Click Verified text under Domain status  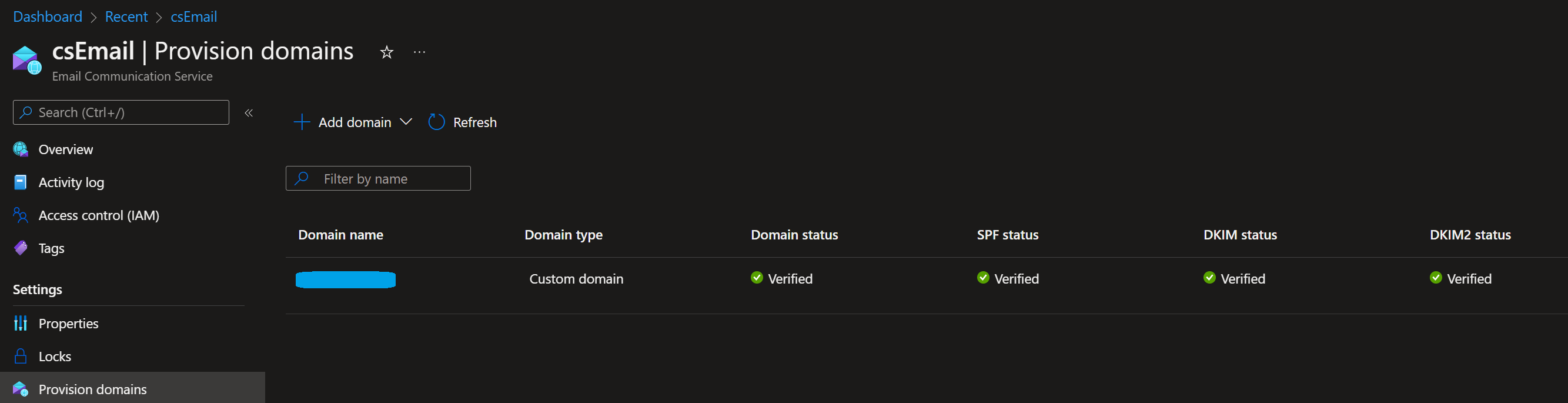790,279
